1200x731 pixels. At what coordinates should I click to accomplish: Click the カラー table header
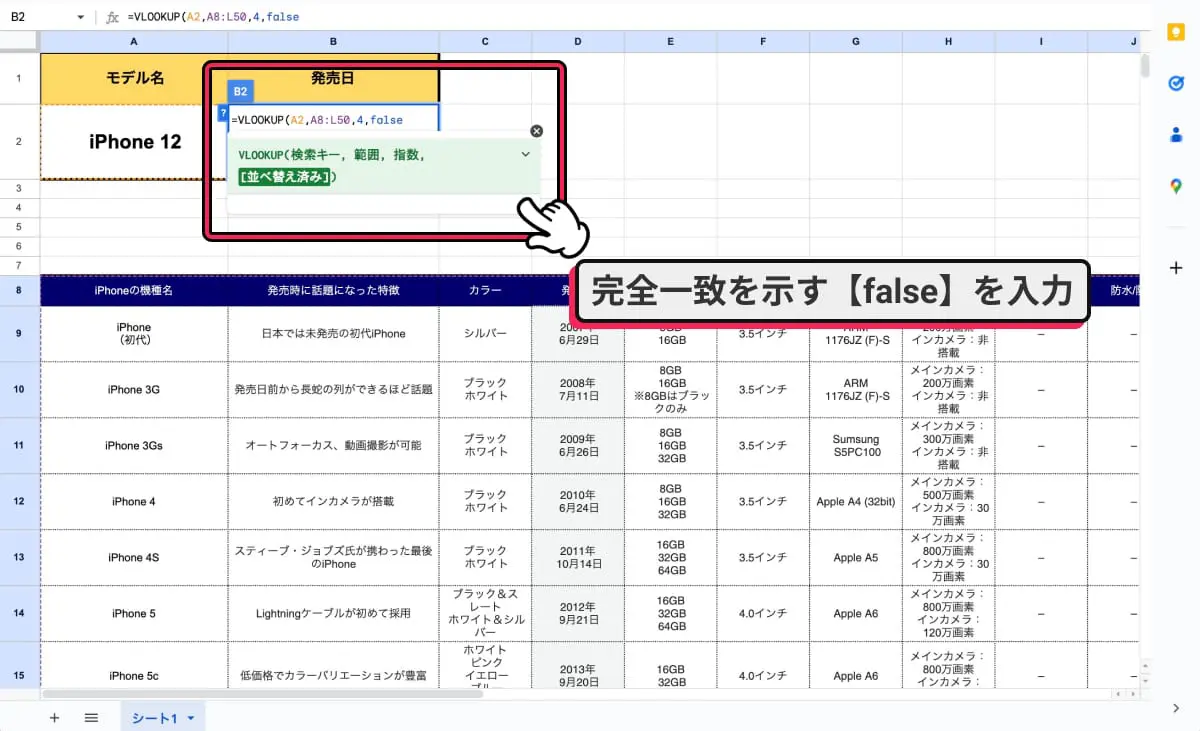click(x=485, y=290)
